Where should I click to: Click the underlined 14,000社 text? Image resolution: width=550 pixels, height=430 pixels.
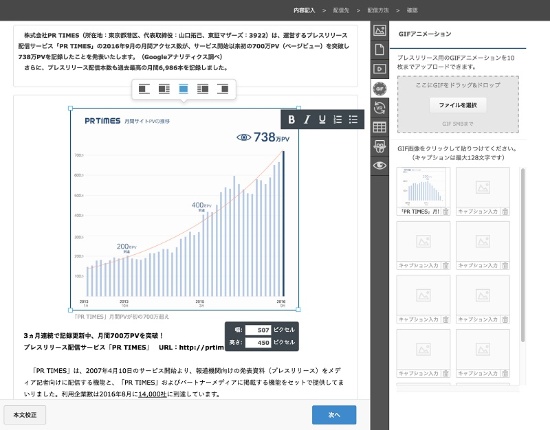point(152,394)
